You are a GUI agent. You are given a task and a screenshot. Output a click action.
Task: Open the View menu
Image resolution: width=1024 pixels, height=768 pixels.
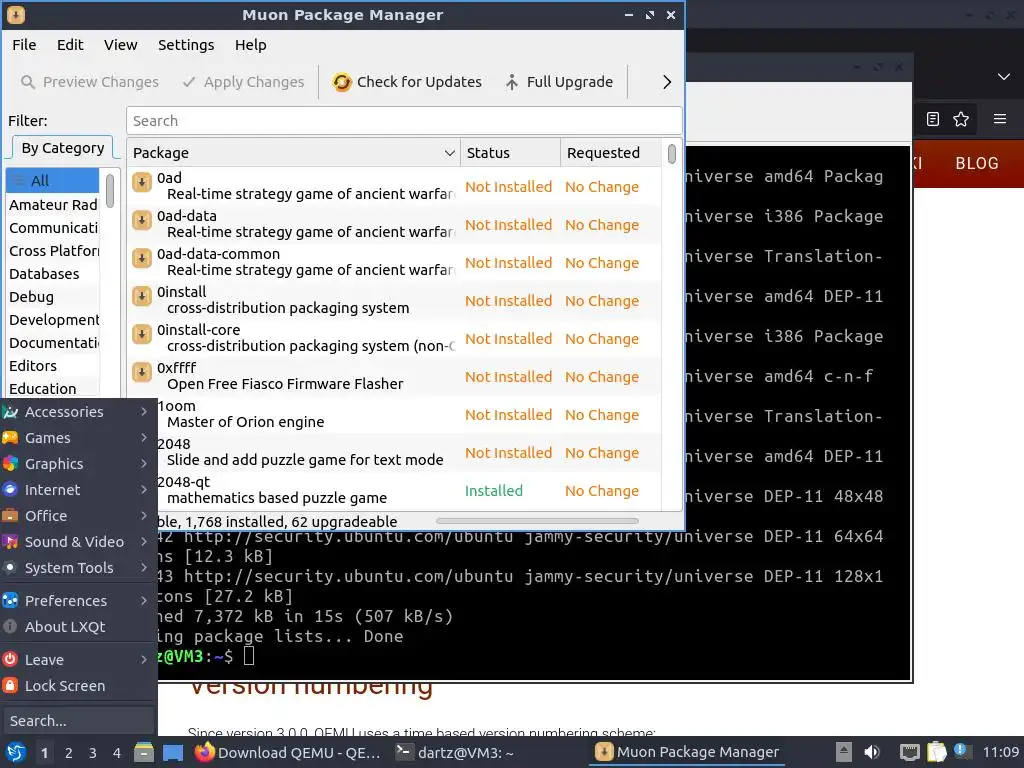[120, 45]
